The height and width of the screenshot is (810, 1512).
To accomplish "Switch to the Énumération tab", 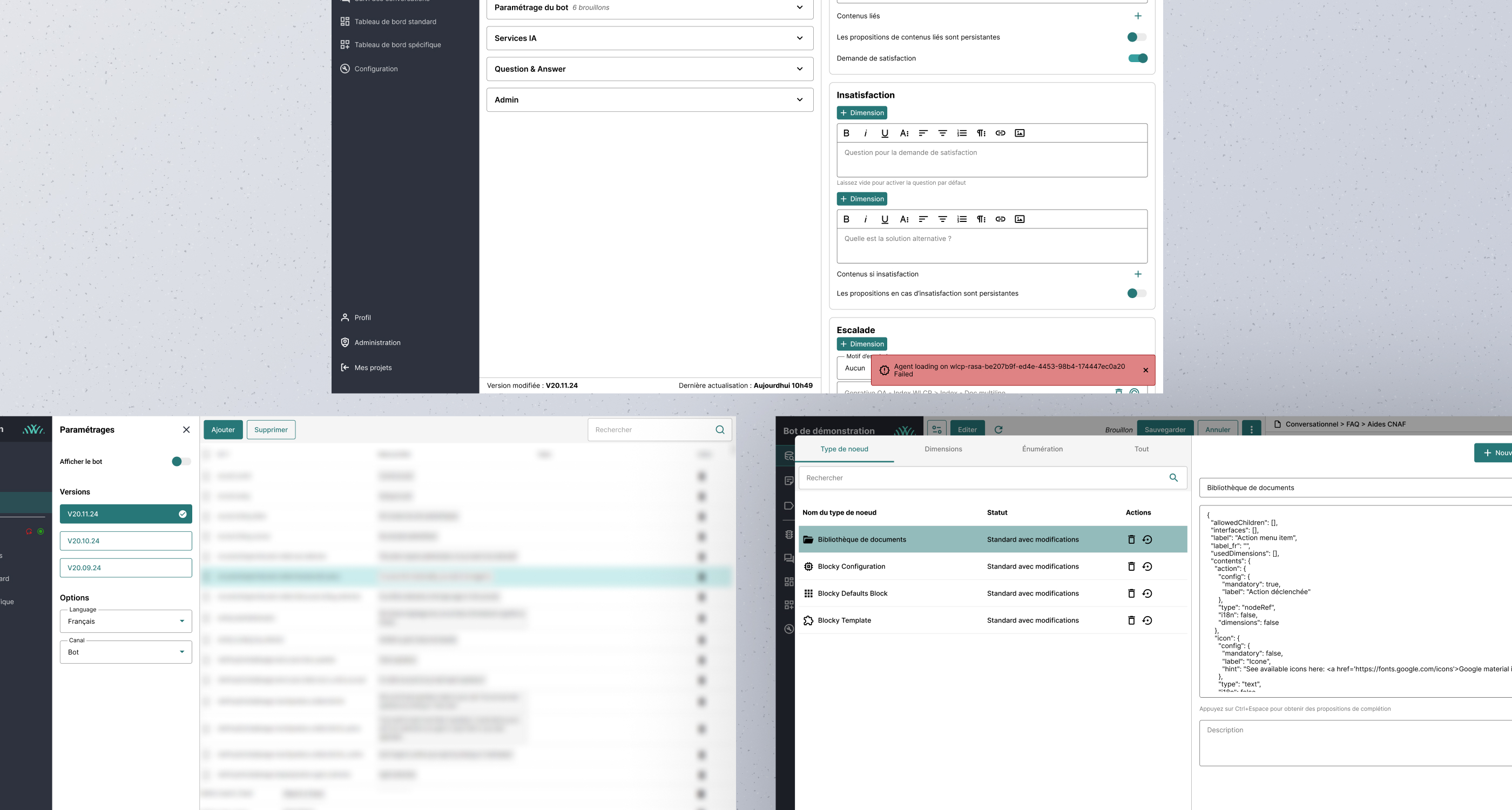I will point(1042,449).
